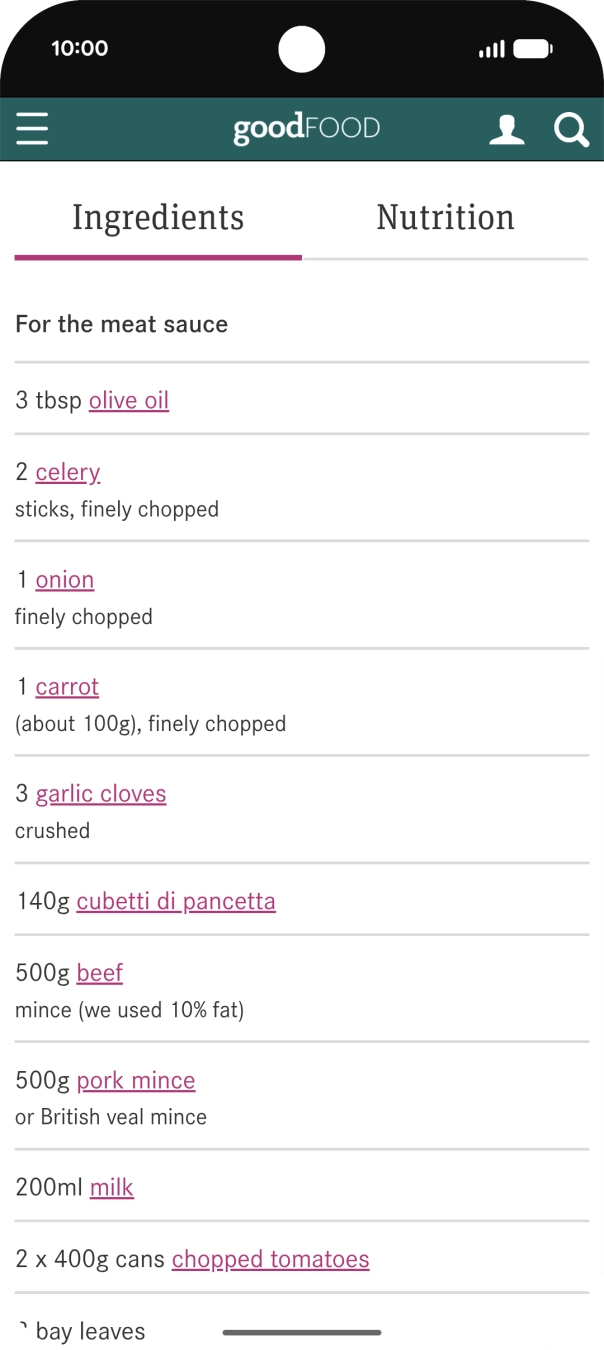Open the pork mince link
This screenshot has height=1350, width=604.
(x=136, y=1080)
